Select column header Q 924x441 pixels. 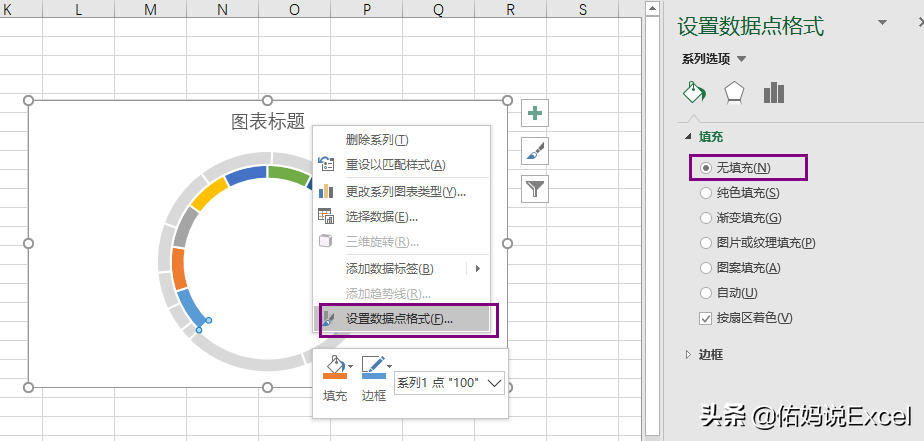[x=438, y=9]
